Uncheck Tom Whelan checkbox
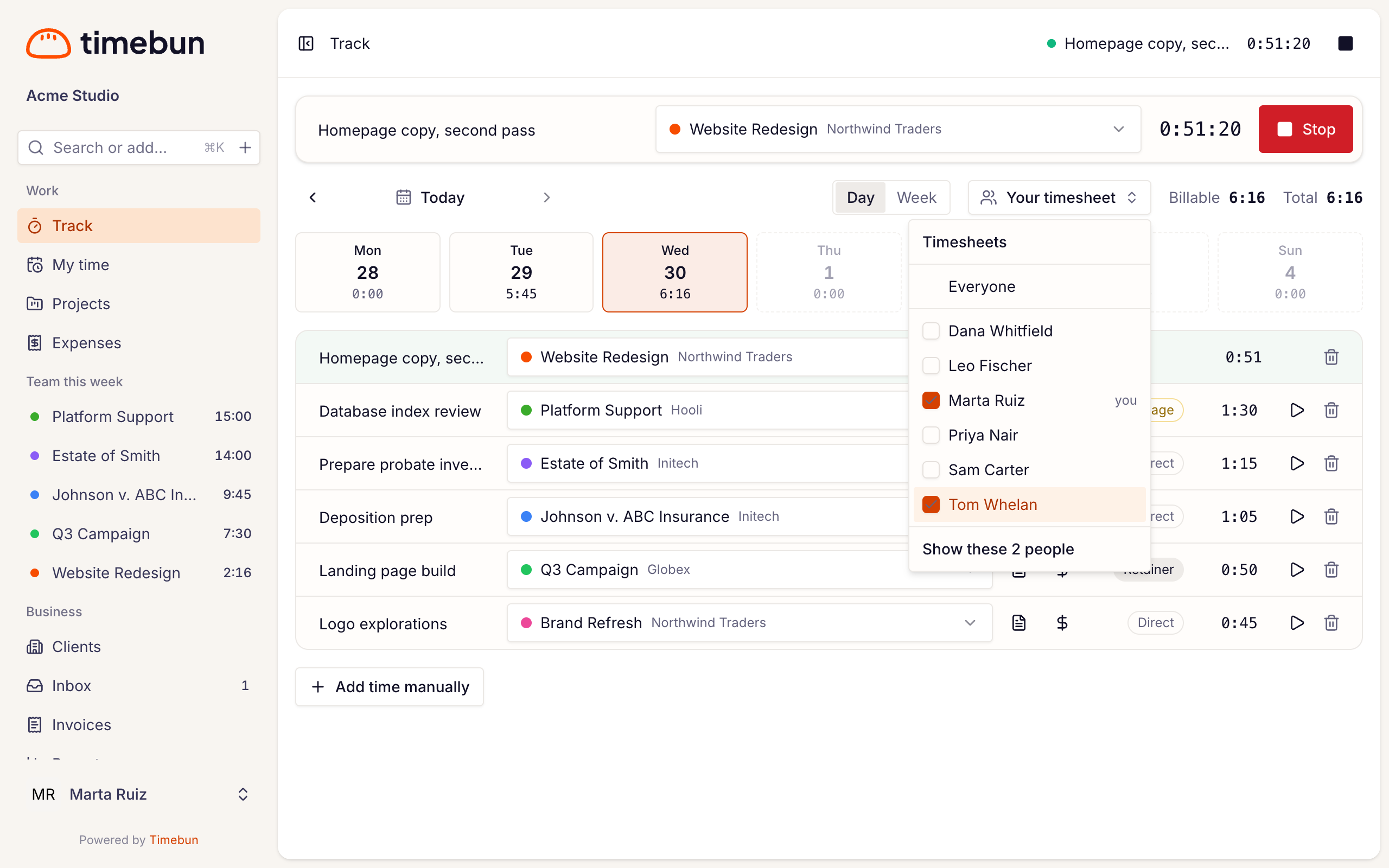 click(x=931, y=505)
